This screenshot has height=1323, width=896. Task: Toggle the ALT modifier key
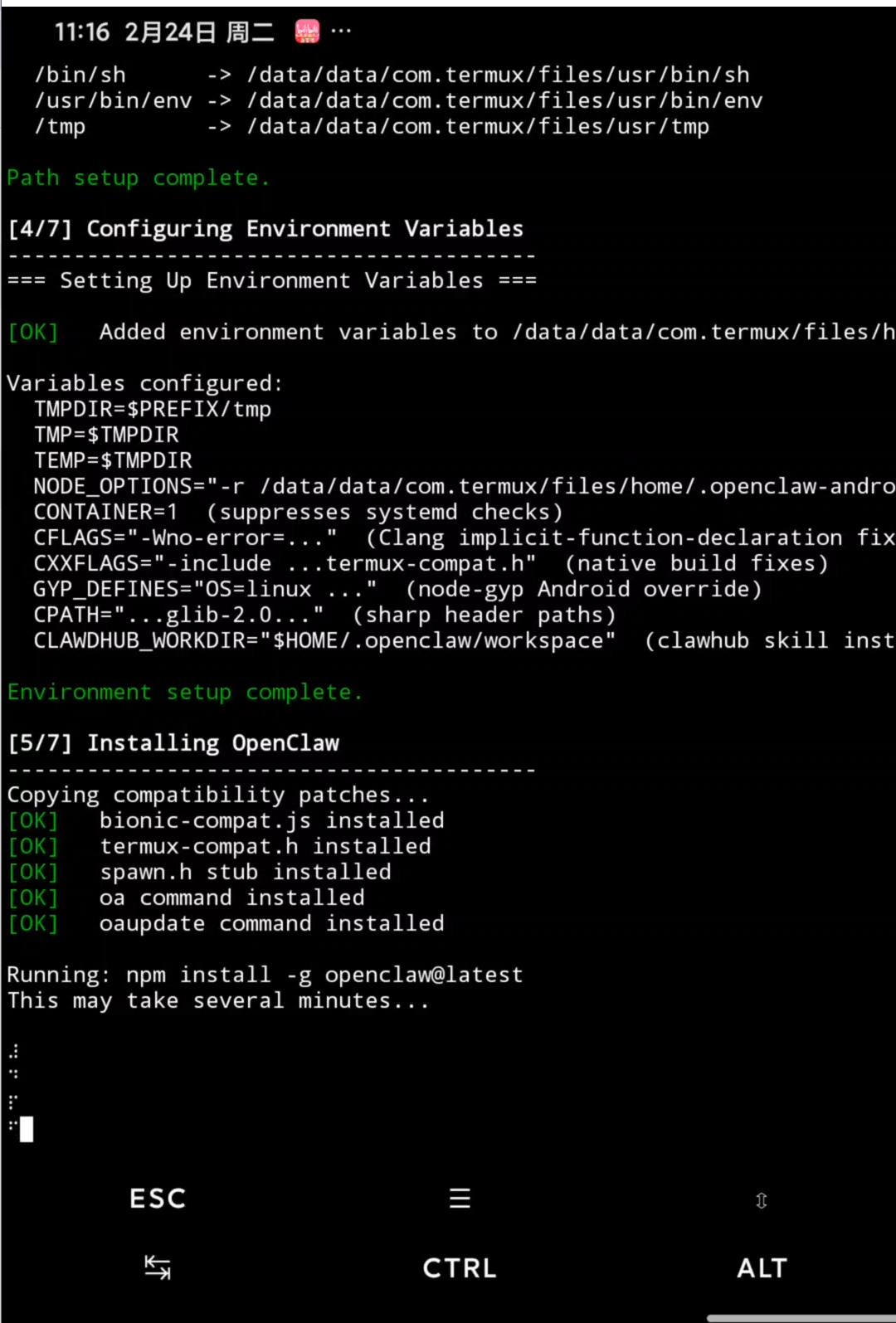(762, 1267)
